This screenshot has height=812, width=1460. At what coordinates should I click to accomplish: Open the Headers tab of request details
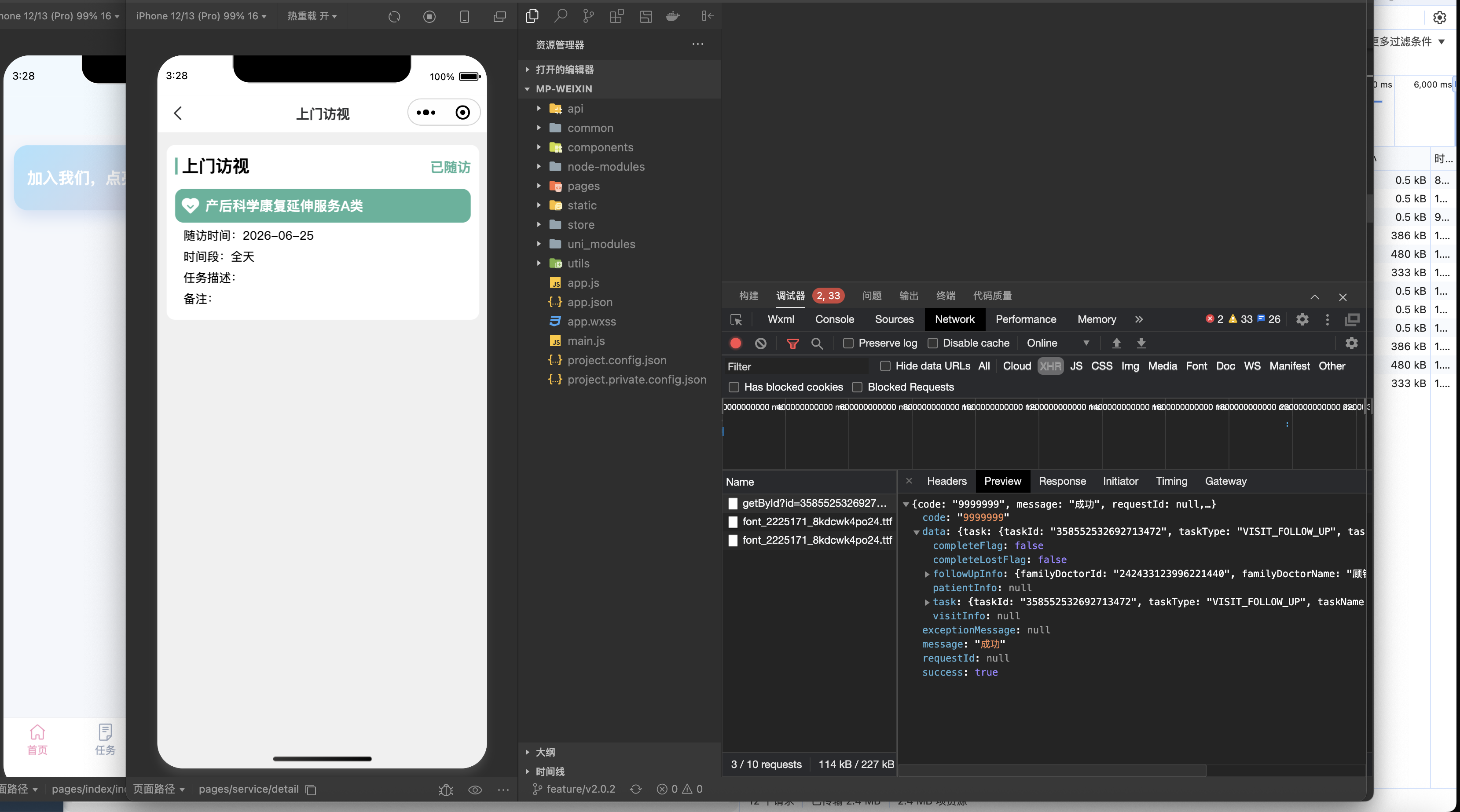pyautogui.click(x=946, y=481)
